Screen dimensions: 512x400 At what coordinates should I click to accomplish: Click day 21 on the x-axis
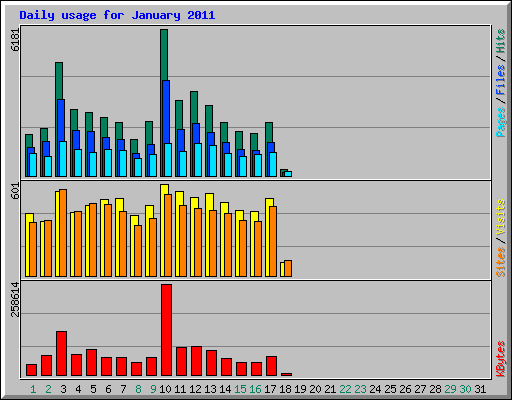pos(330,389)
